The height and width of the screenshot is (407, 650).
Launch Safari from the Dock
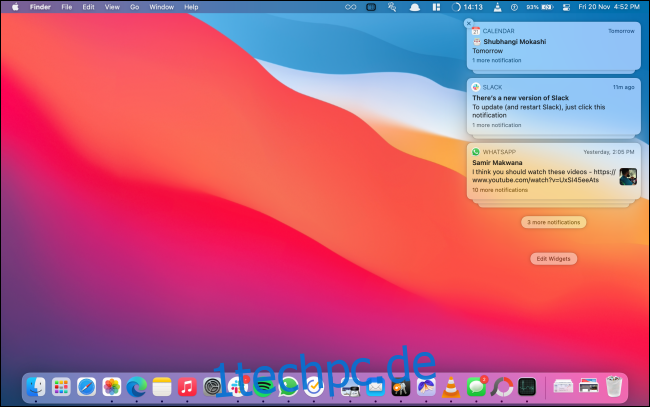tap(86, 387)
